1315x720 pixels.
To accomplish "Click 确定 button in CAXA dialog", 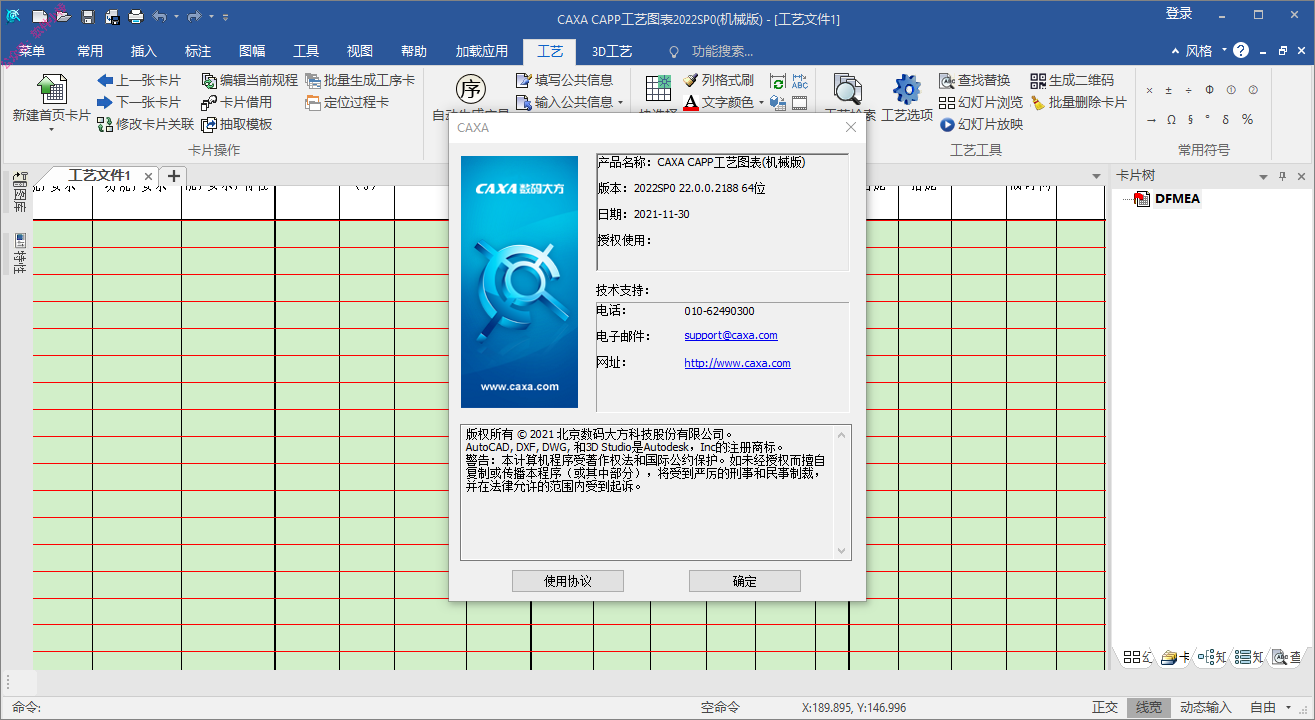I will [x=745, y=581].
